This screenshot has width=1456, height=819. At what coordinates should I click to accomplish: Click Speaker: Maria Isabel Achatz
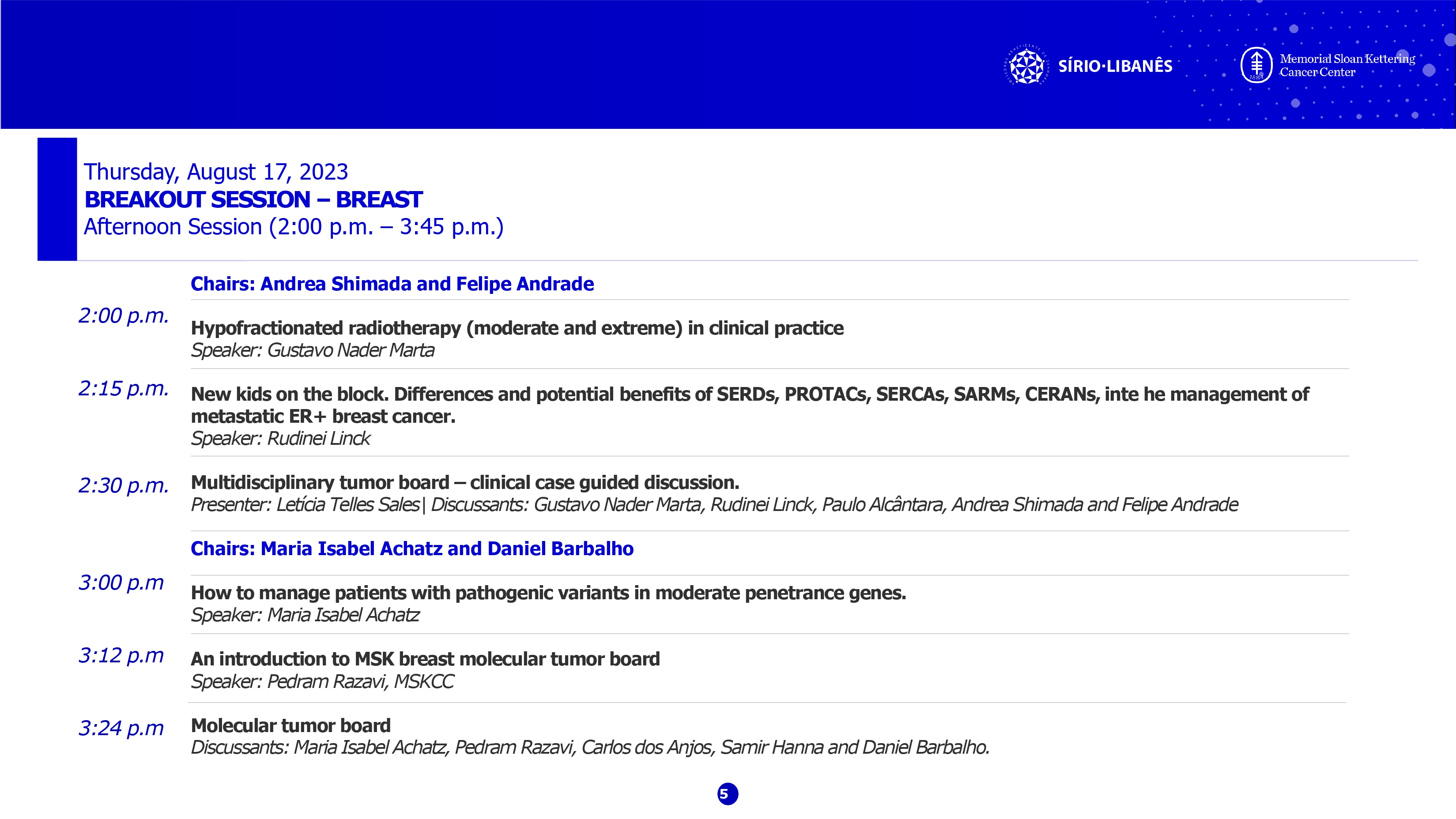[305, 615]
